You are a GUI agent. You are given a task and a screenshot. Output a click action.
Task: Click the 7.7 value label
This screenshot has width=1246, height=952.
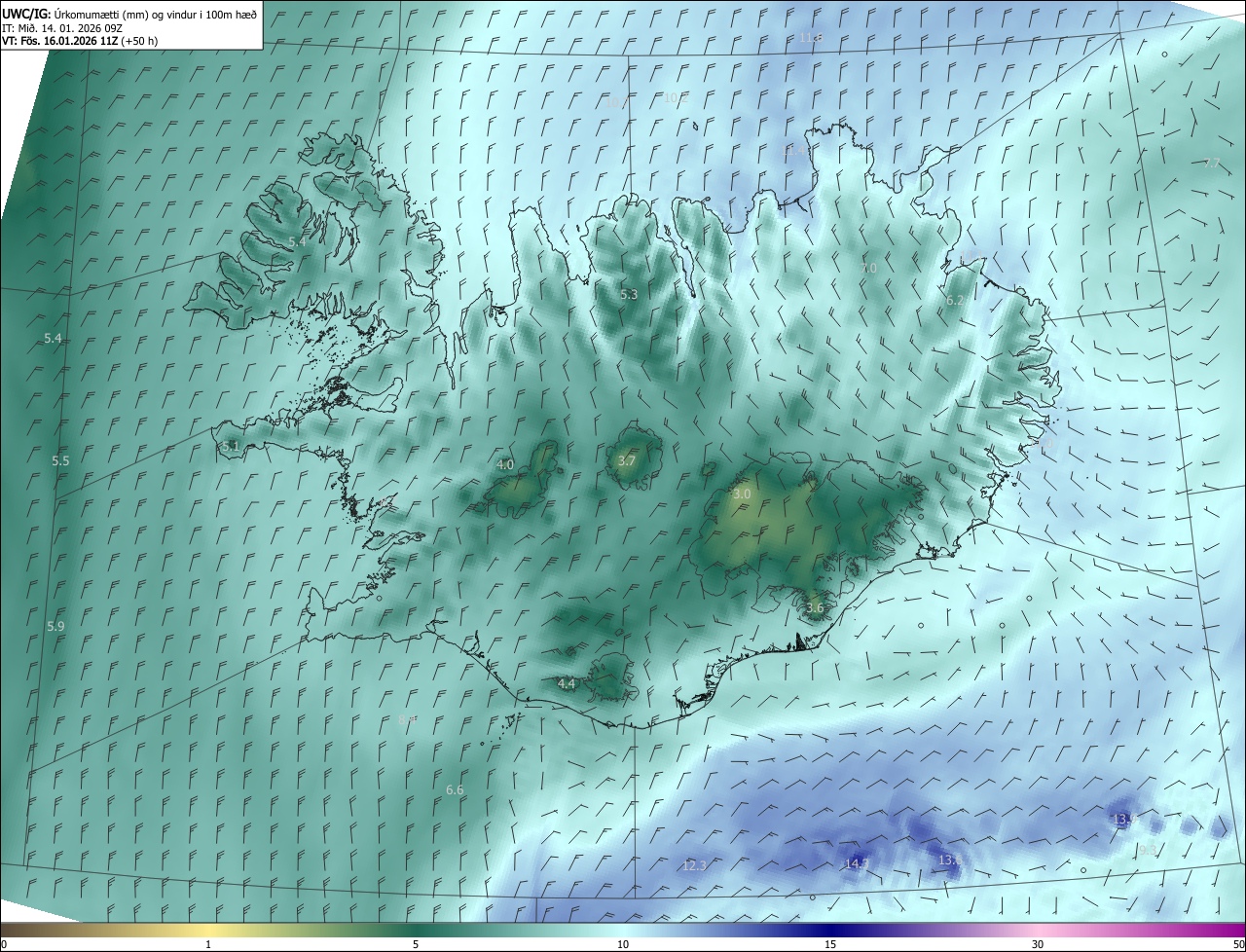(x=1211, y=163)
